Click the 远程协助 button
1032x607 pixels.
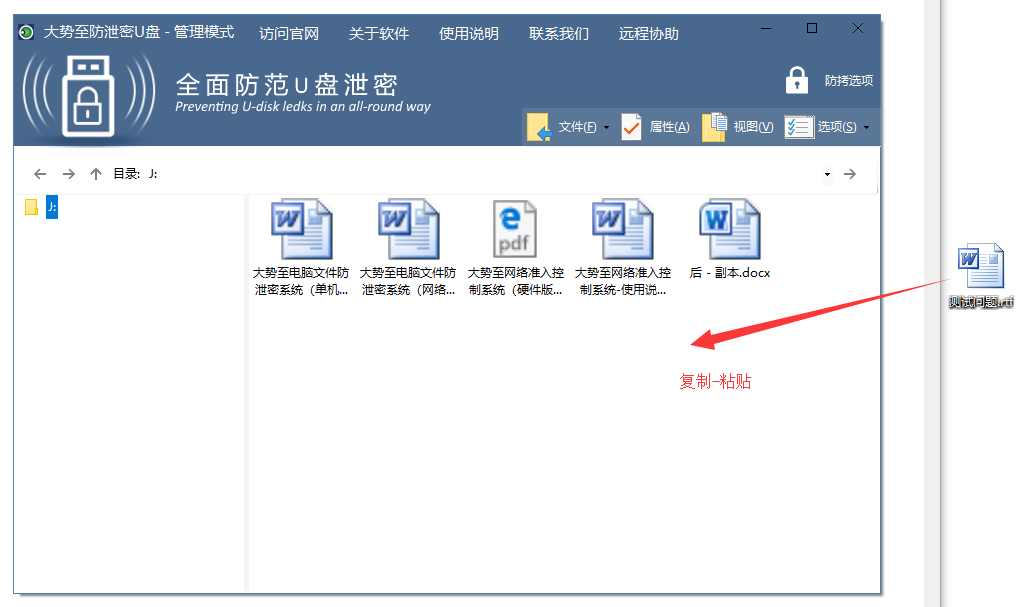coord(649,33)
